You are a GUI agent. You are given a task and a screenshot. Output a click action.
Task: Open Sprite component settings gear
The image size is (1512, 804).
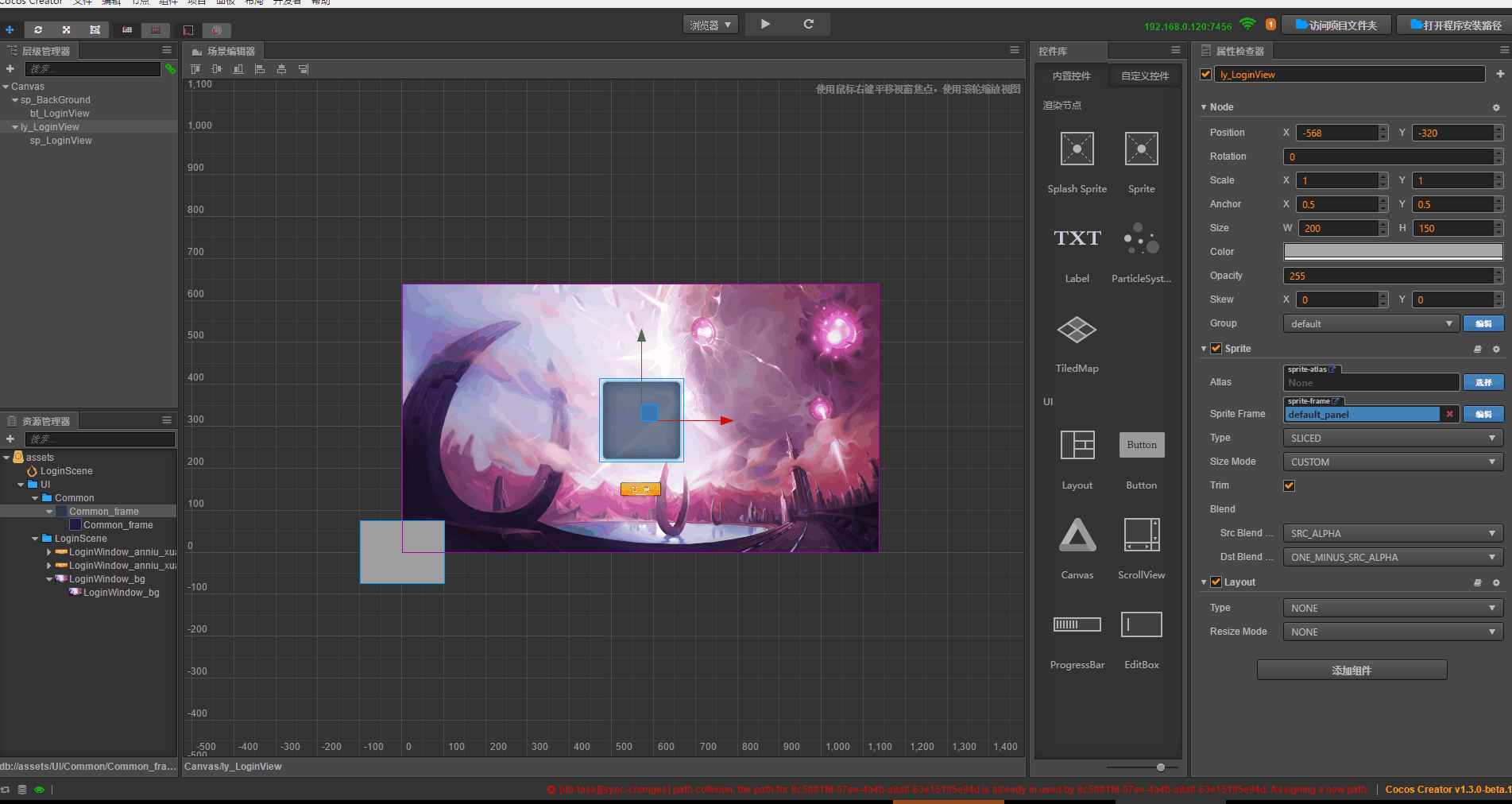(1496, 349)
